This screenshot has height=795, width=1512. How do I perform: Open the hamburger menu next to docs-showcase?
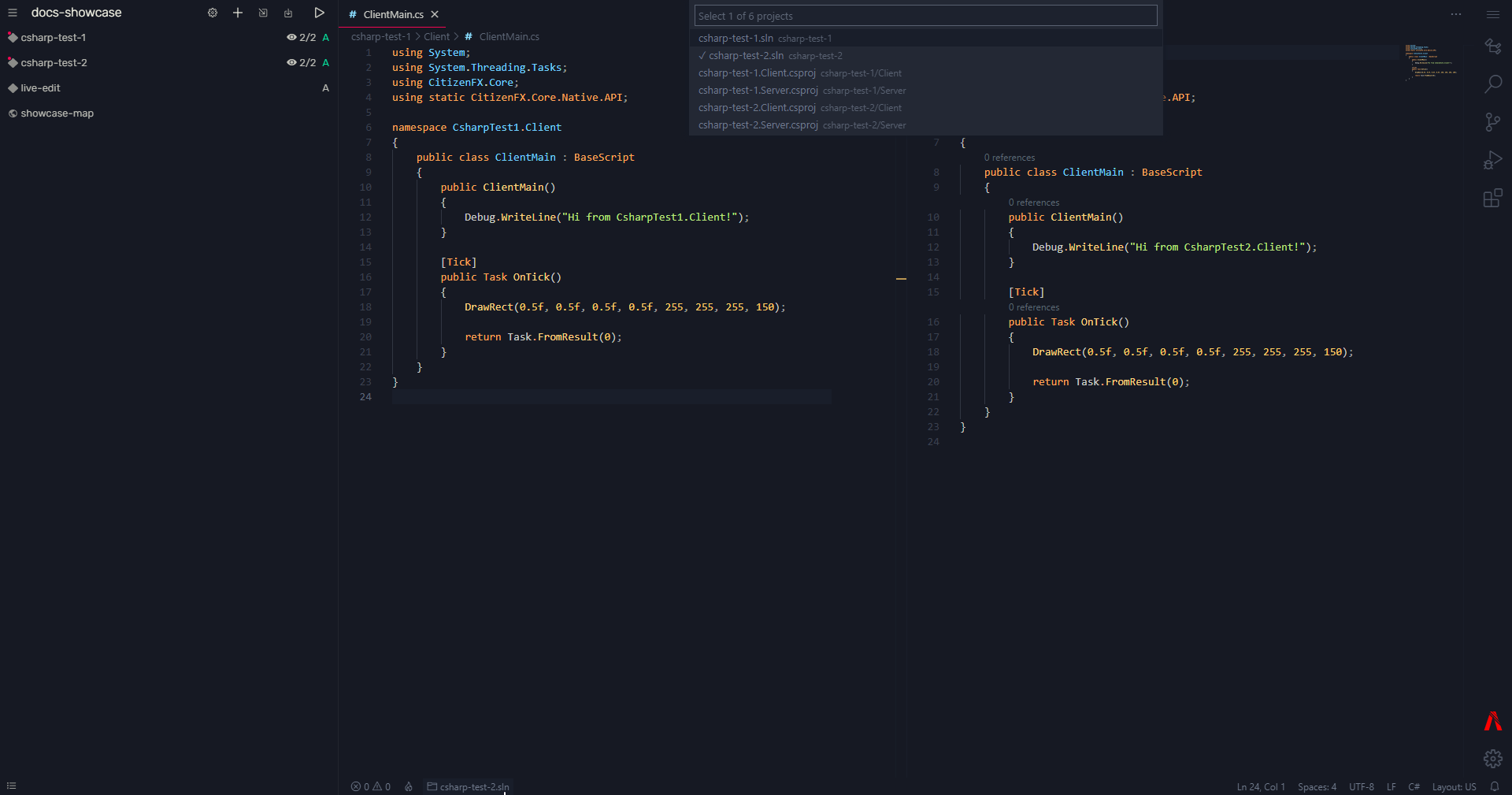click(x=12, y=13)
